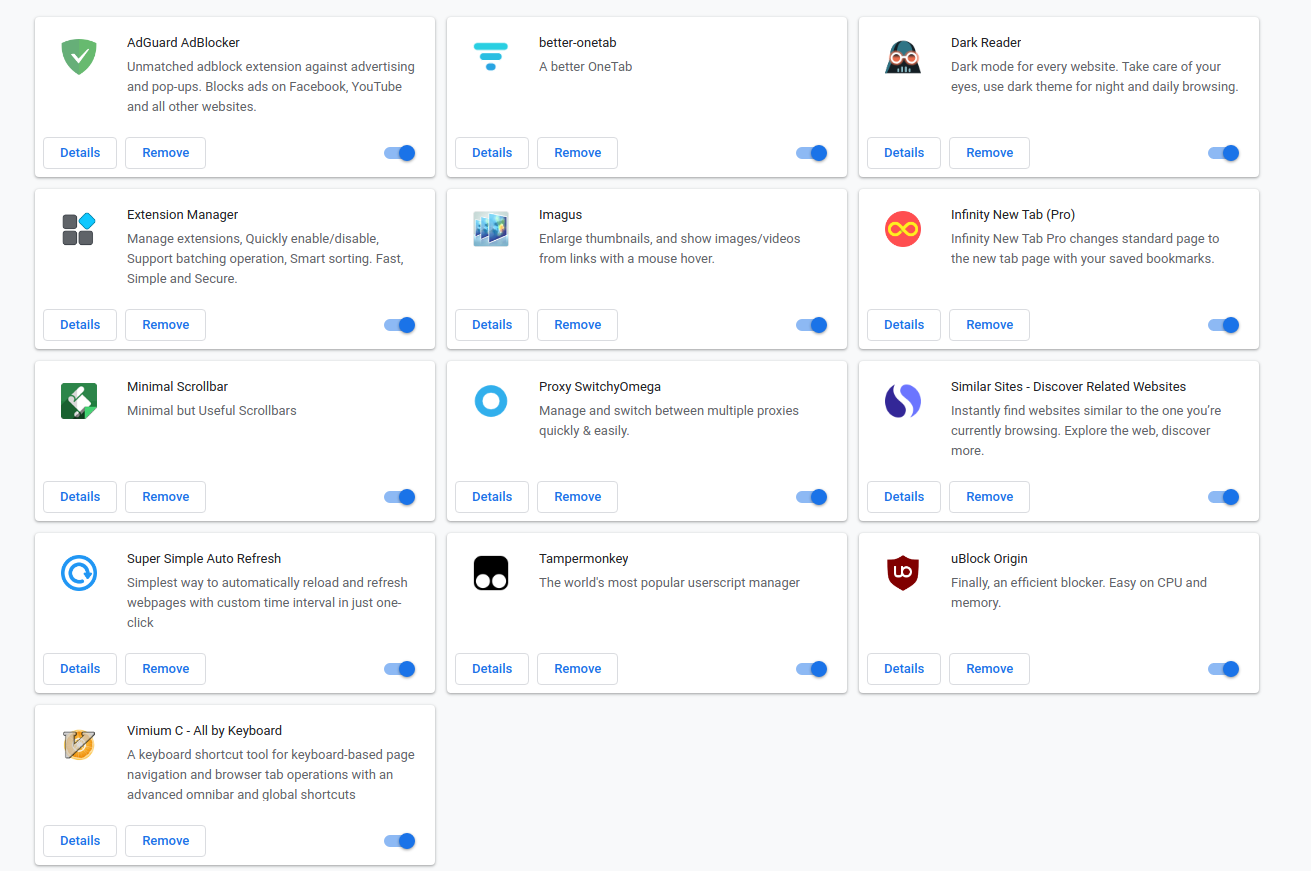Image resolution: width=1311 pixels, height=871 pixels.
Task: Click the uBlock Origin shield icon
Action: (x=903, y=573)
